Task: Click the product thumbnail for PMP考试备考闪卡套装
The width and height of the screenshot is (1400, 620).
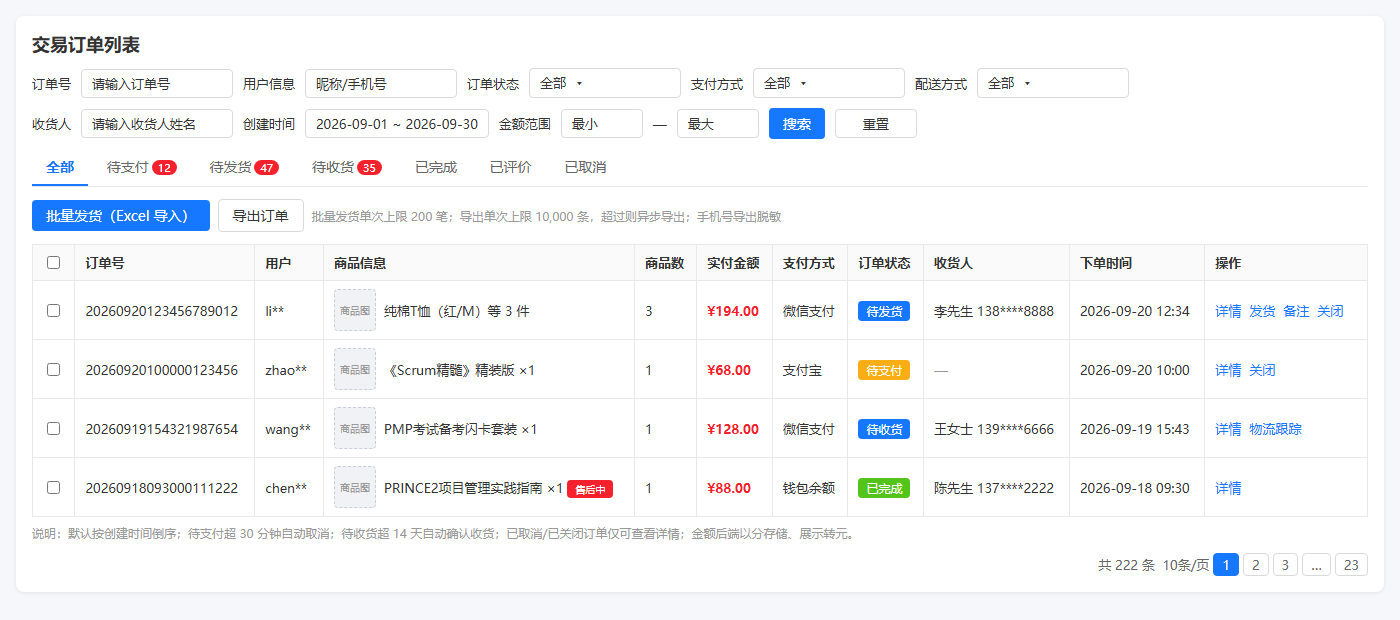Action: click(x=355, y=429)
